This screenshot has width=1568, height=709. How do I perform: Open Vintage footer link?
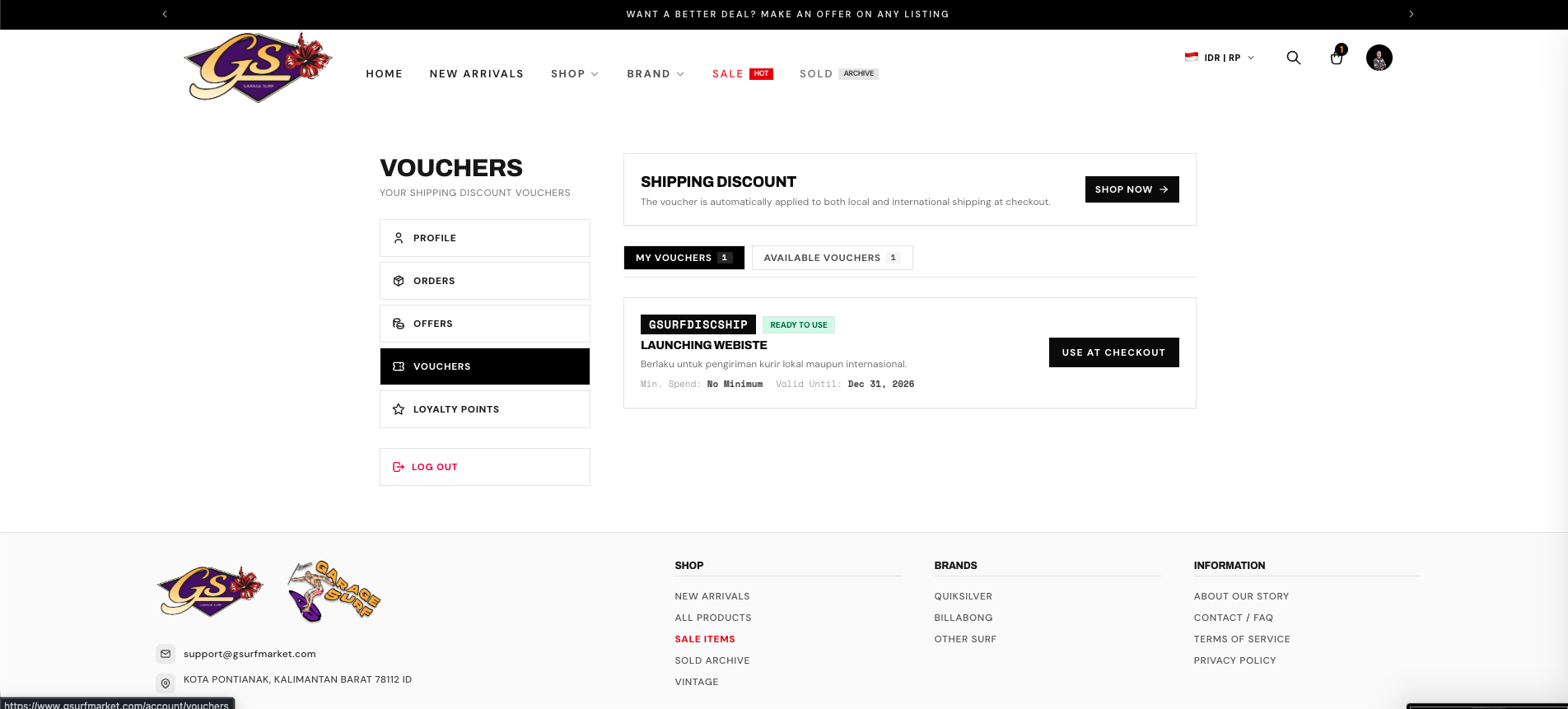697,682
